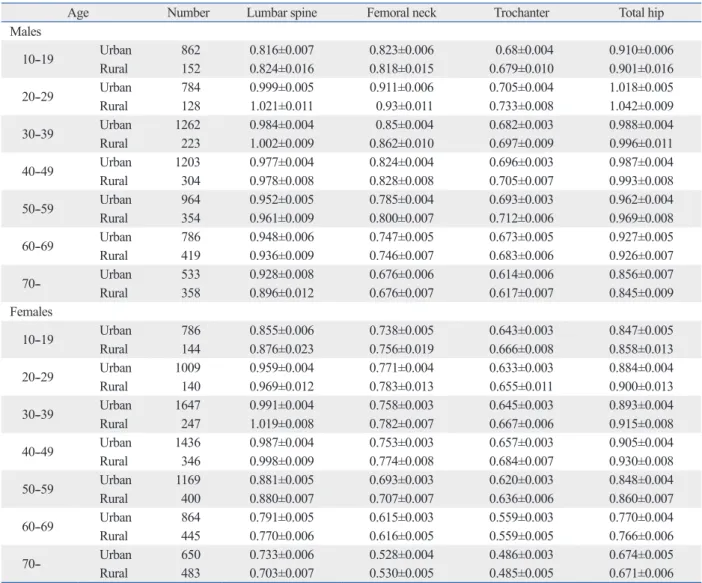Select the 'Femoral neck' column header
Viewport: 702px width, 583px height.
coord(401,13)
